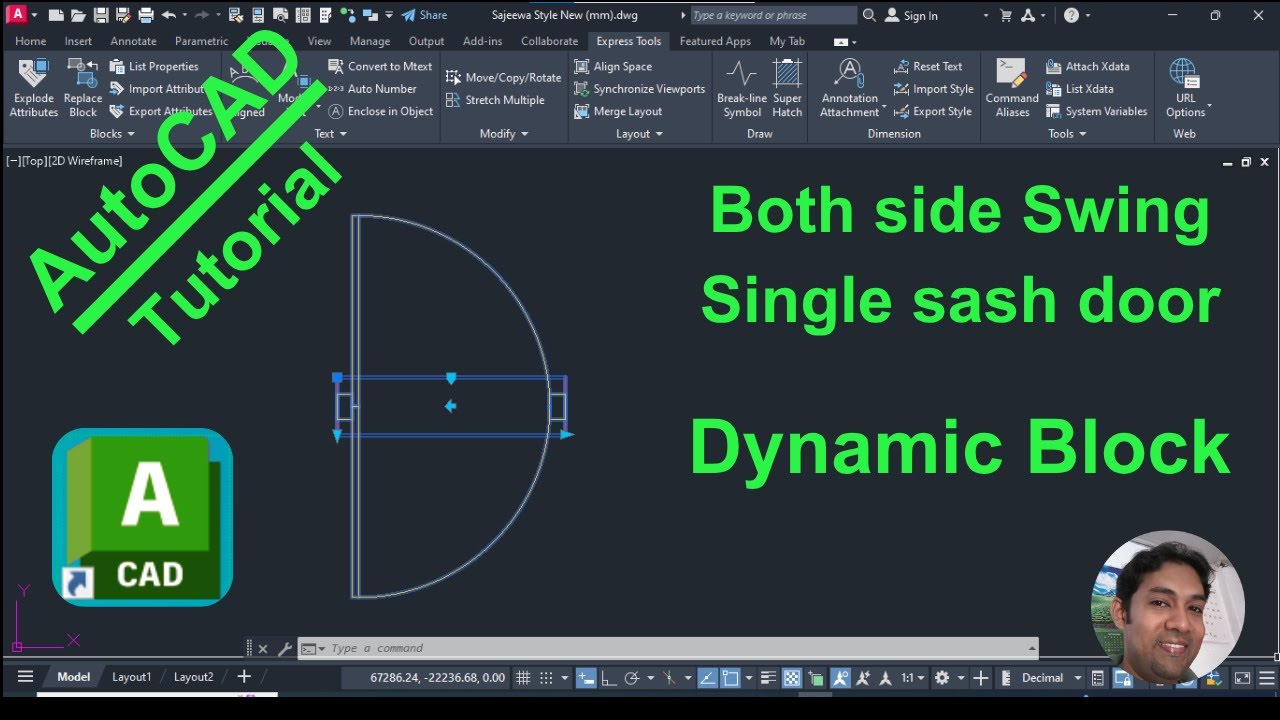Click the Explode Attributes tool
The width and height of the screenshot is (1280, 720).
34,88
